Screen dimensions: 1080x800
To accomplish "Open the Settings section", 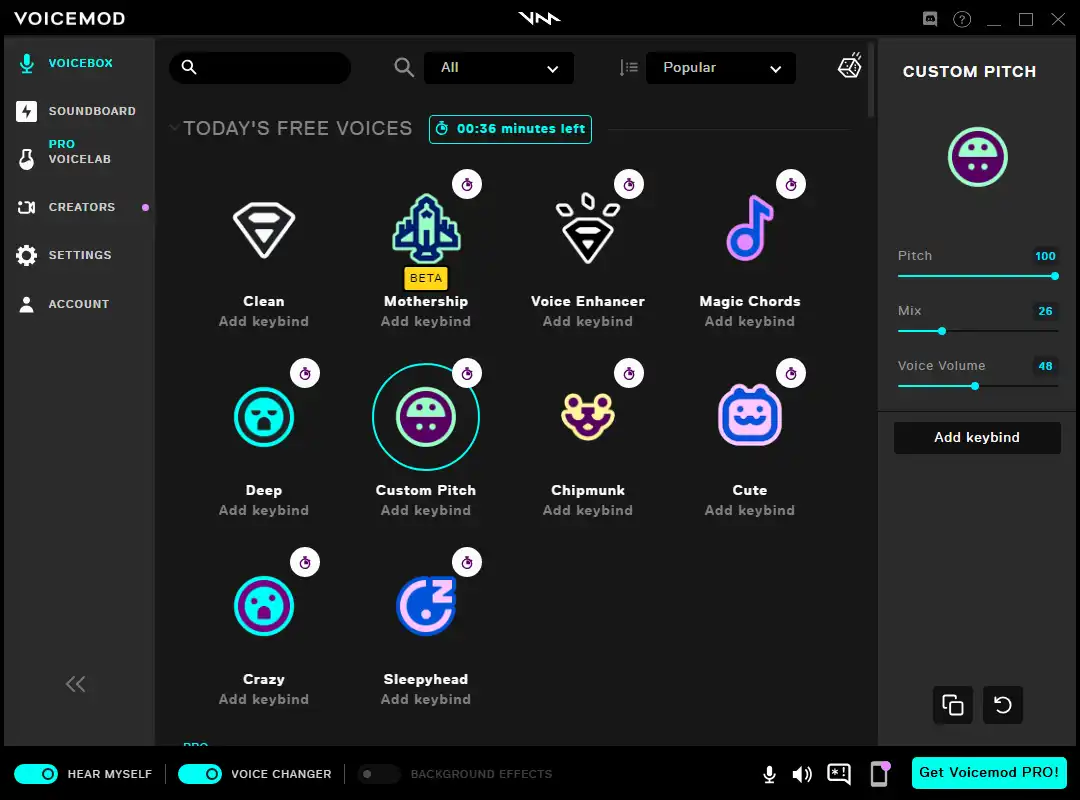I will (79, 255).
